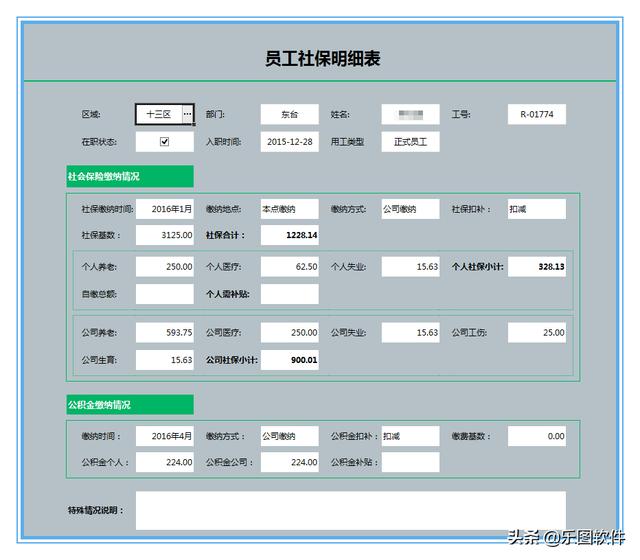Click the blurred 姓名 field
This screenshot has width=640, height=560.
(410, 115)
